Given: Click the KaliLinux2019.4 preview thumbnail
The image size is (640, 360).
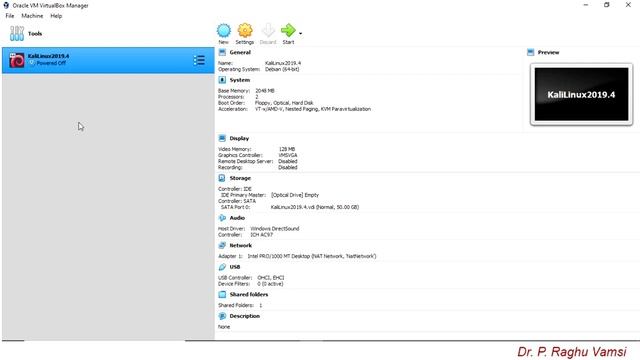Looking at the screenshot, I should (x=581, y=94).
